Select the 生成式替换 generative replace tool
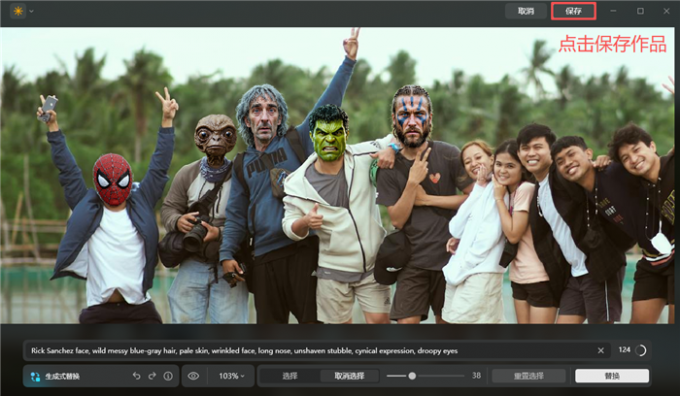The image size is (680, 396). click(56, 376)
